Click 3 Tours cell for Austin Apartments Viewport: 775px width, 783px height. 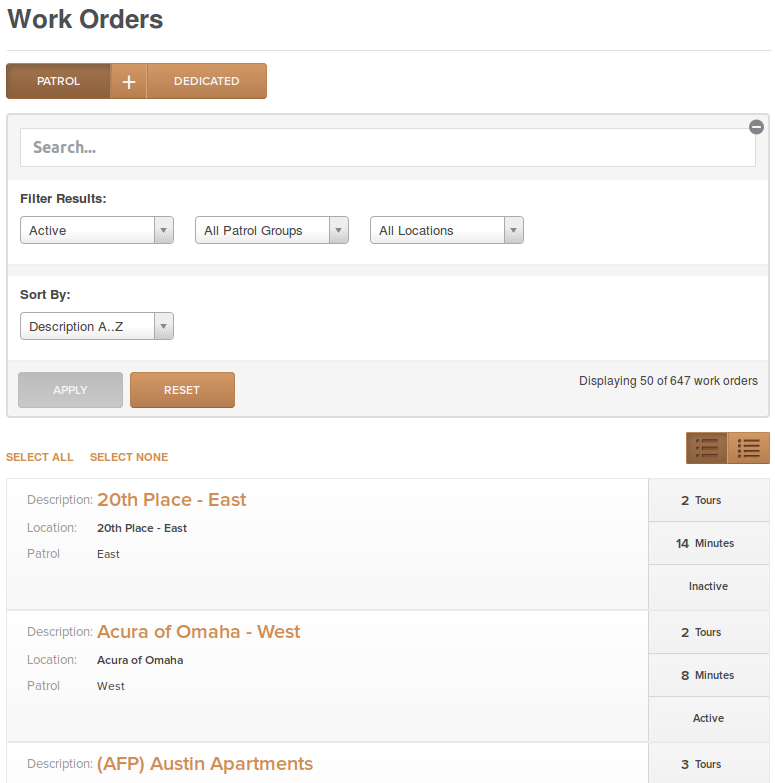click(x=709, y=764)
